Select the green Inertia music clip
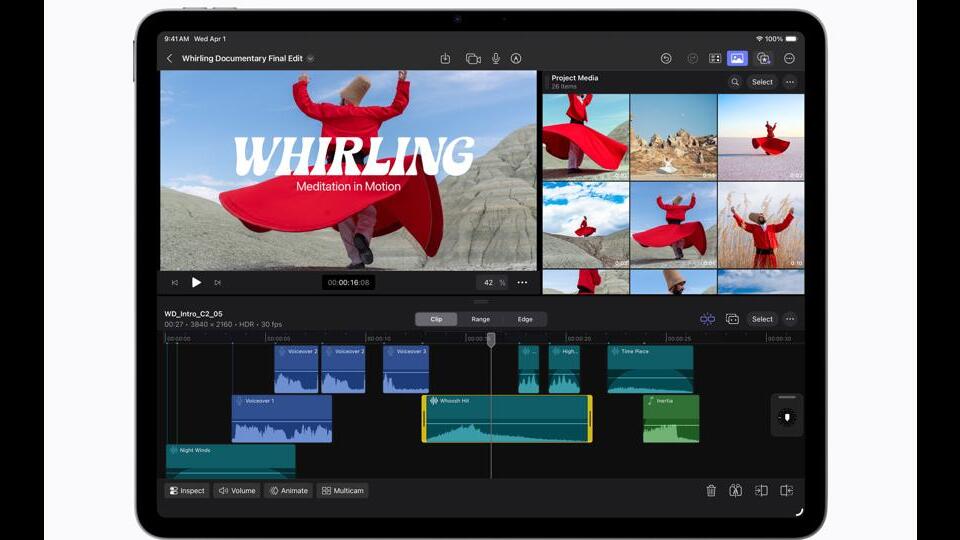Image resolution: width=960 pixels, height=540 pixels. [671, 419]
